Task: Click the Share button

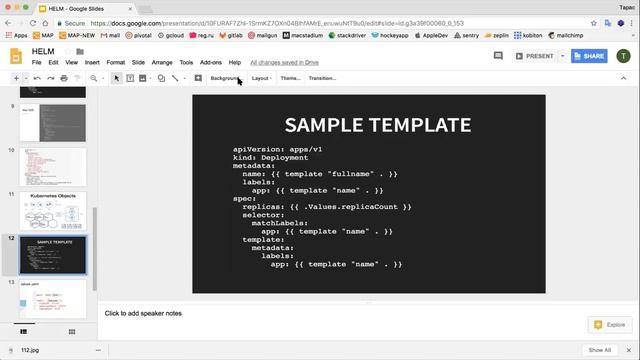Action: coord(589,56)
